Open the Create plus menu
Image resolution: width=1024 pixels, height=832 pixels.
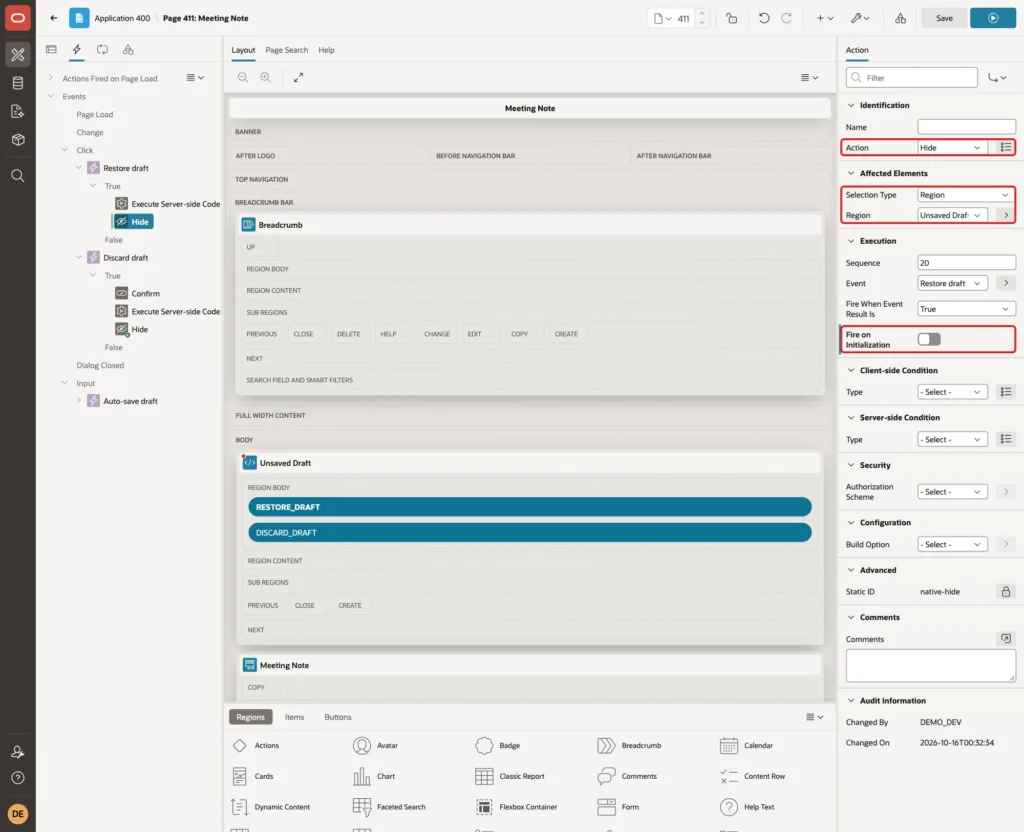825,18
